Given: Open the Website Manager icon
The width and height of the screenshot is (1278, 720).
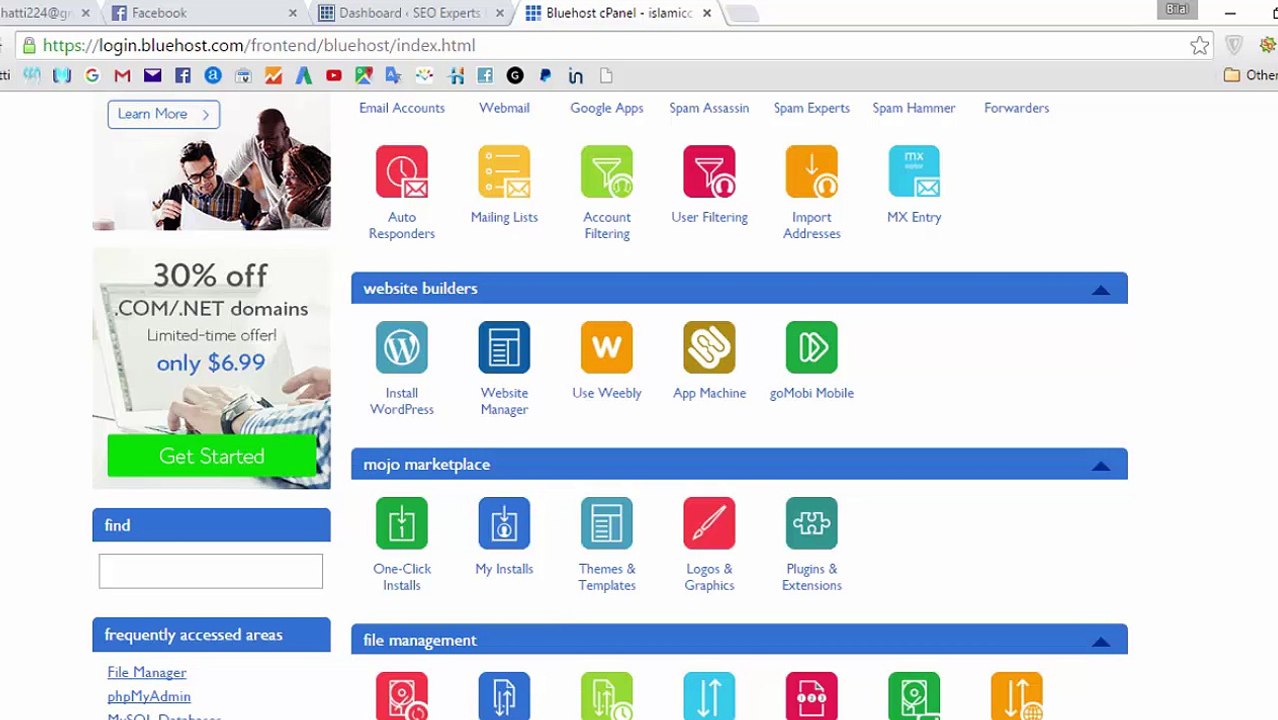Looking at the screenshot, I should (504, 347).
